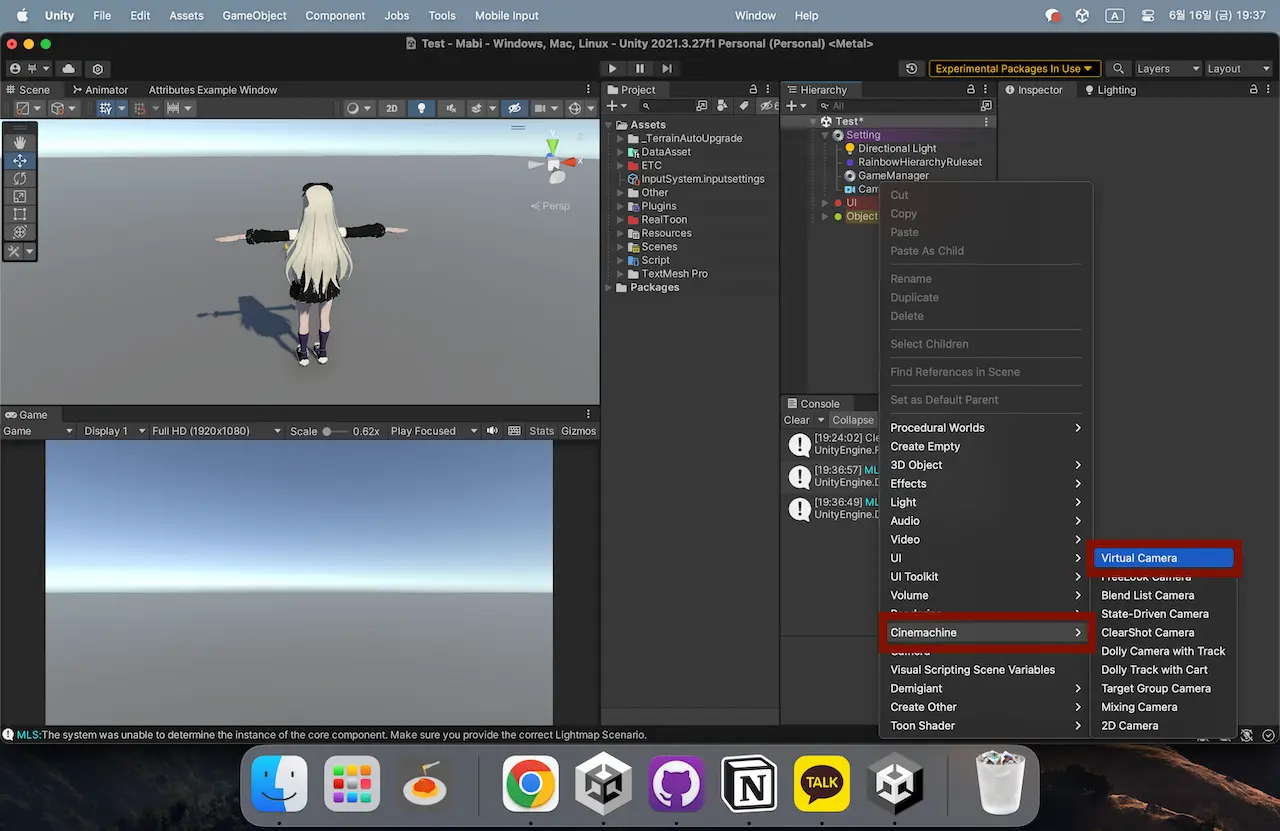
Task: Open Chrome from the Dock
Action: 530,782
